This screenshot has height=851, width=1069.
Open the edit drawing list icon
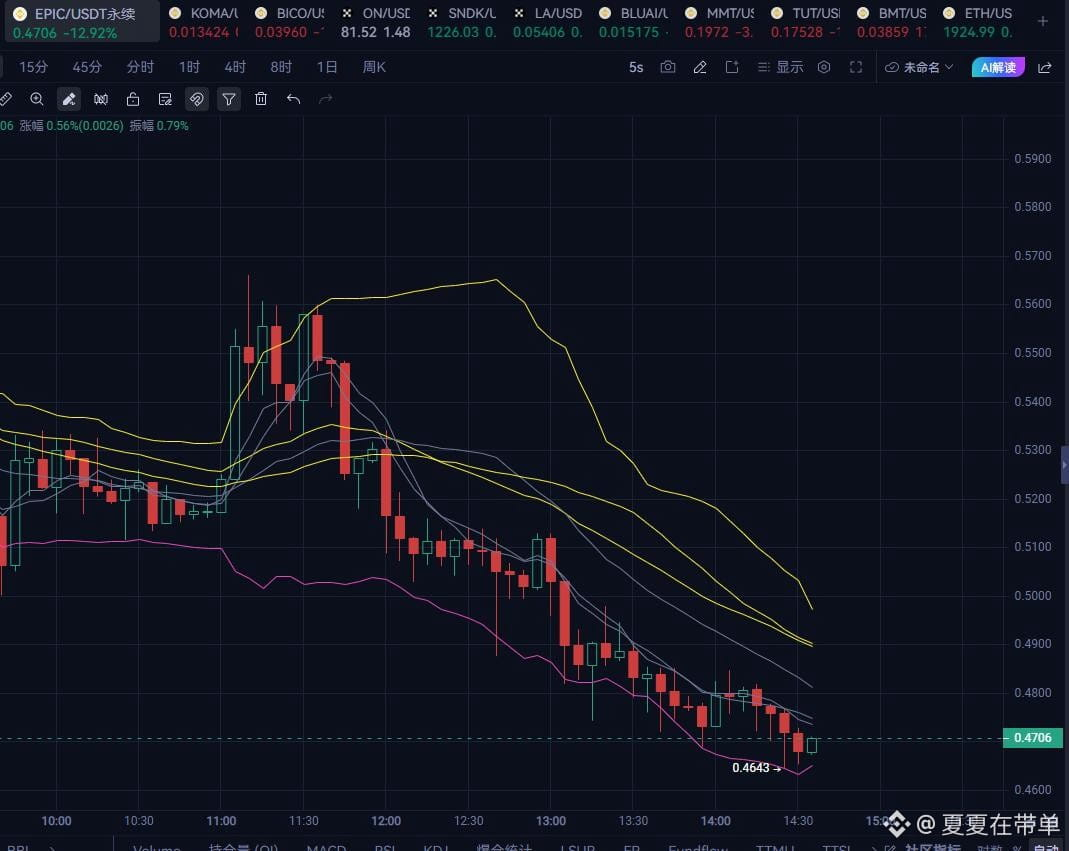pos(165,100)
